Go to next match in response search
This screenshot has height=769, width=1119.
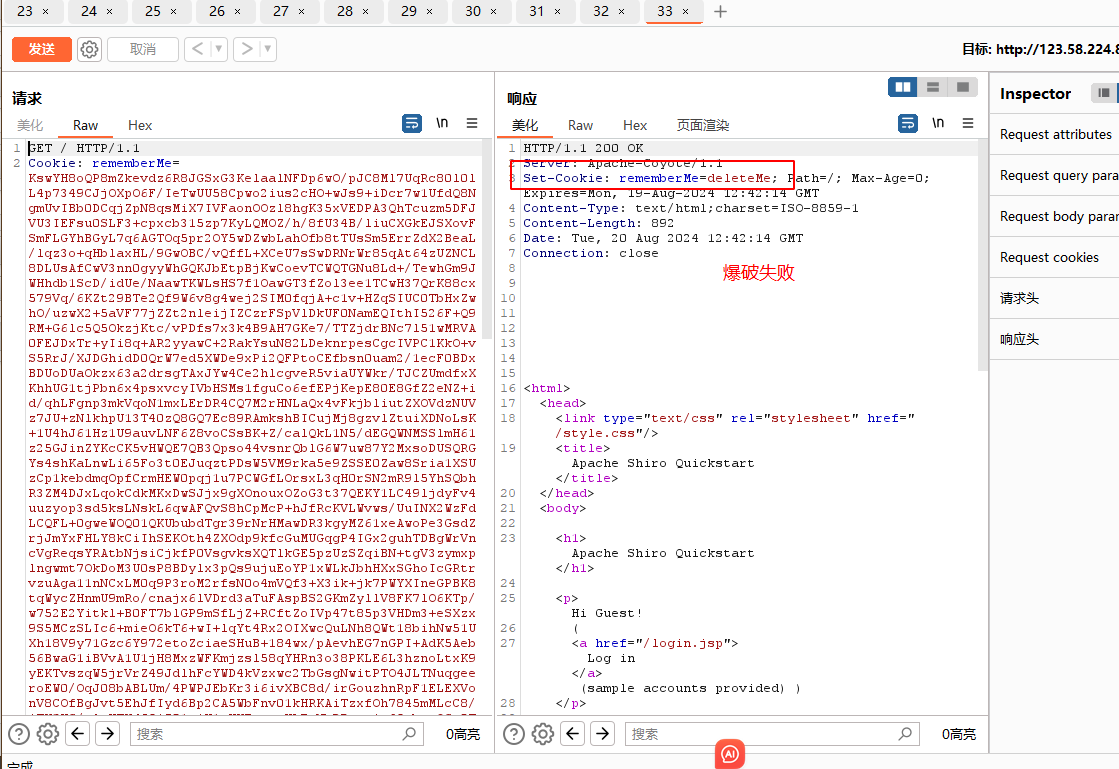(x=603, y=734)
